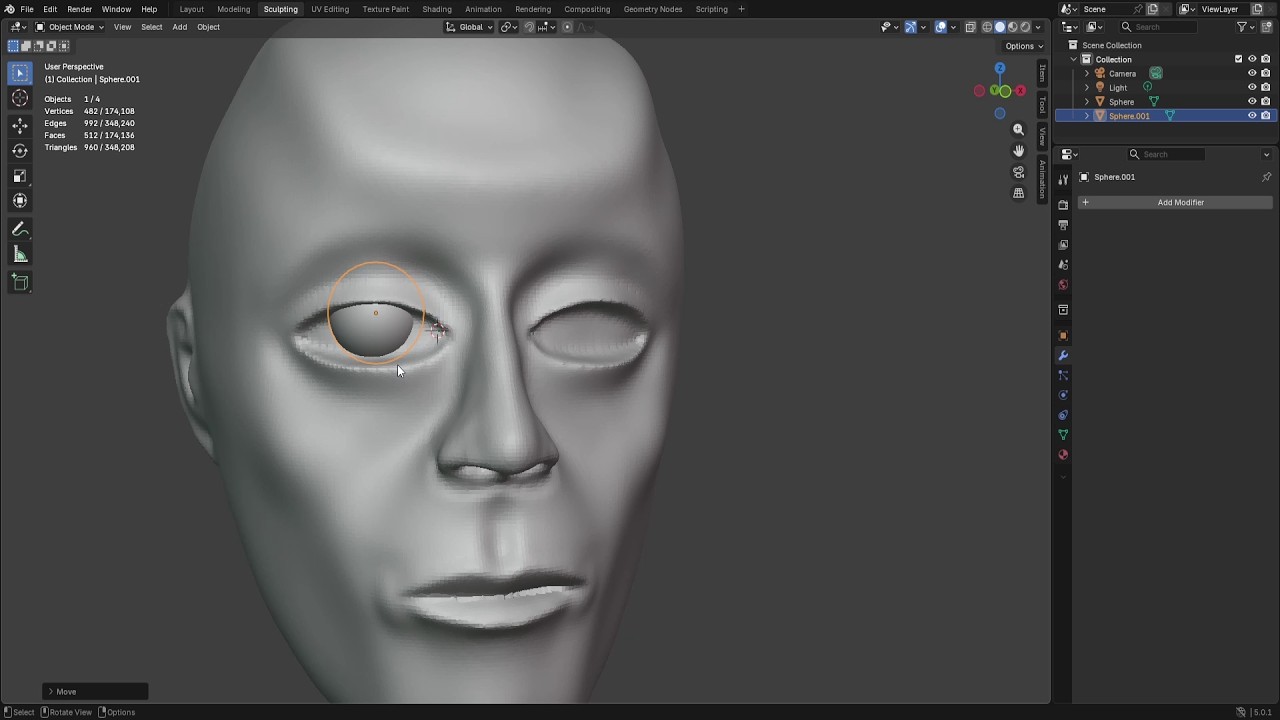Toggle the camera view icon in viewport

point(1019,172)
